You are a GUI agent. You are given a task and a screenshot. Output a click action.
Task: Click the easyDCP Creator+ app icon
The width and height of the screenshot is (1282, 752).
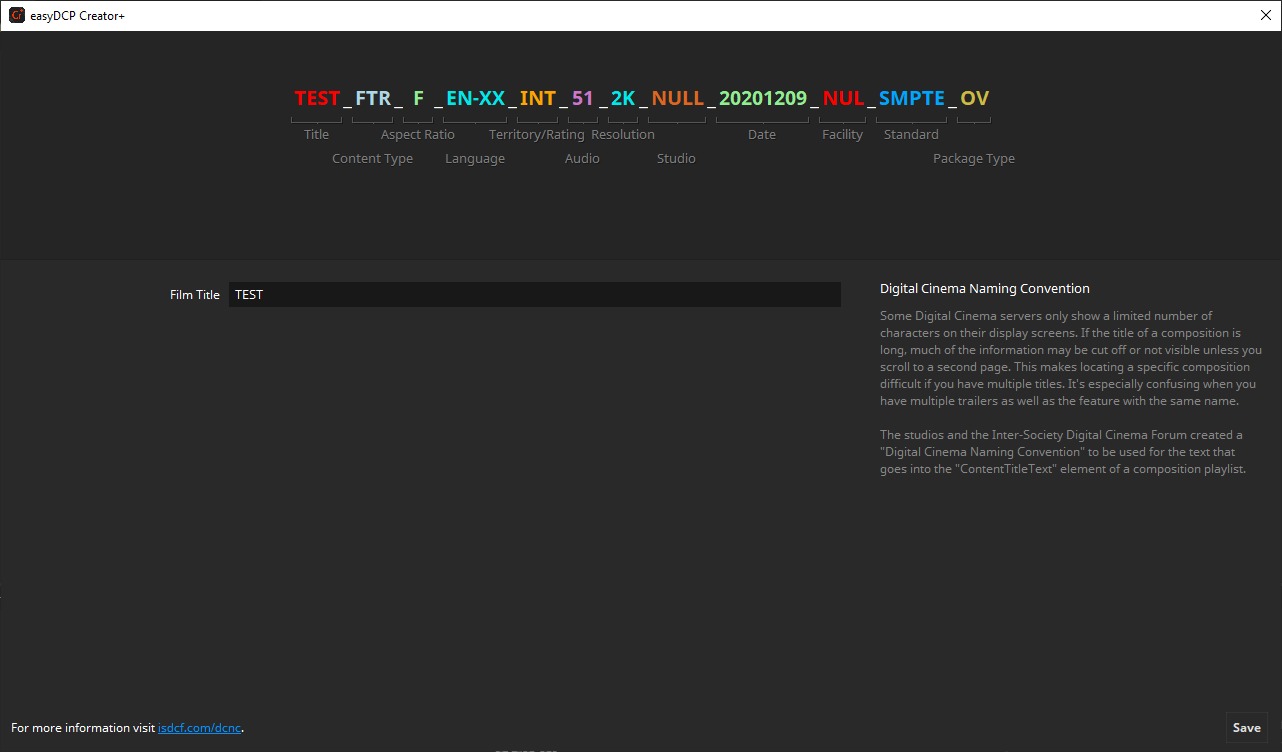(x=16, y=15)
